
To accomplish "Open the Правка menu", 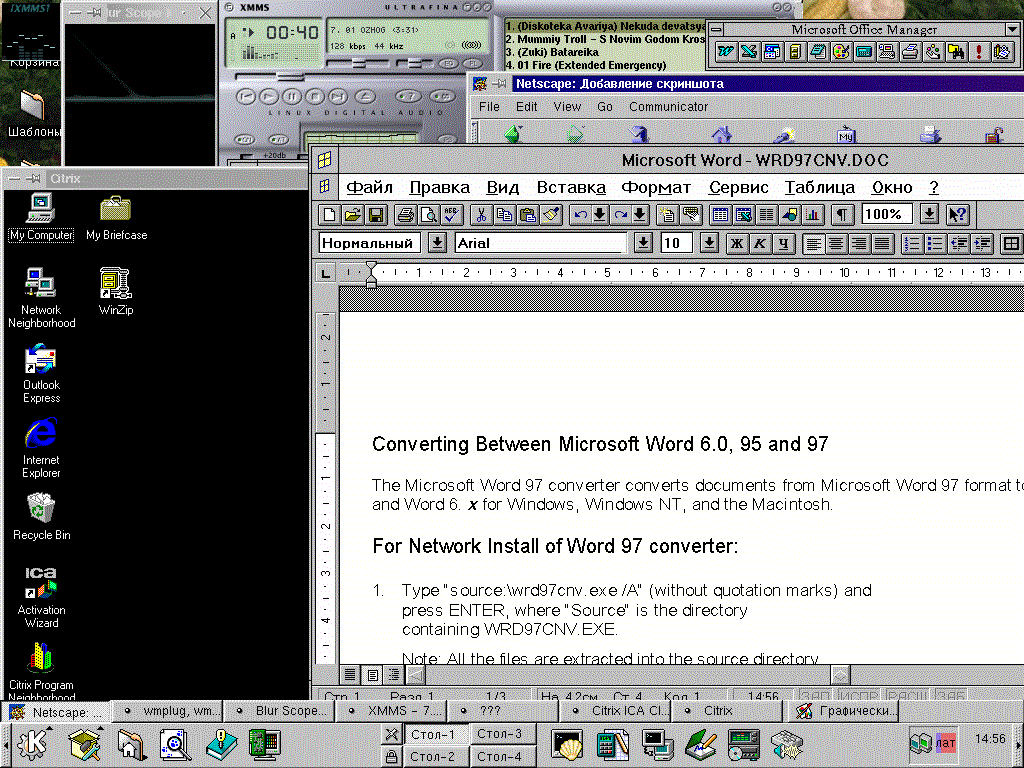I will (440, 187).
